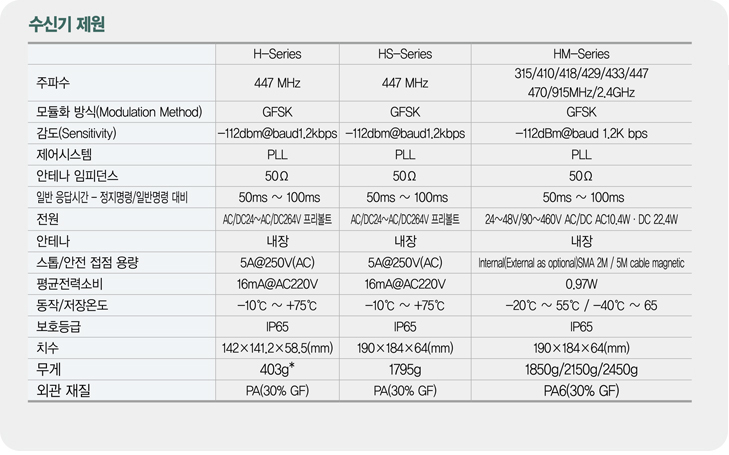Click HM-Series PA6(30% GF) material cell
This screenshot has width=729, height=455.
[x=581, y=391]
